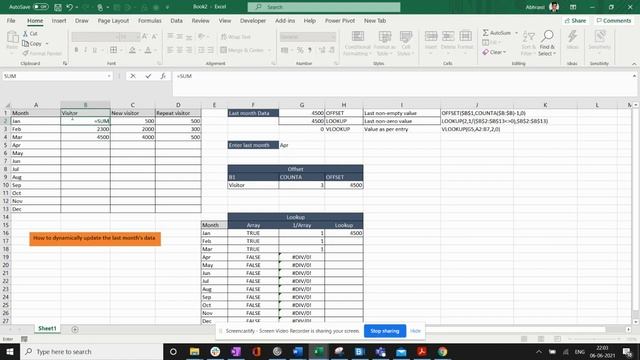Toggle Wrap Text
This screenshot has height=360, width=640.
point(236,37)
